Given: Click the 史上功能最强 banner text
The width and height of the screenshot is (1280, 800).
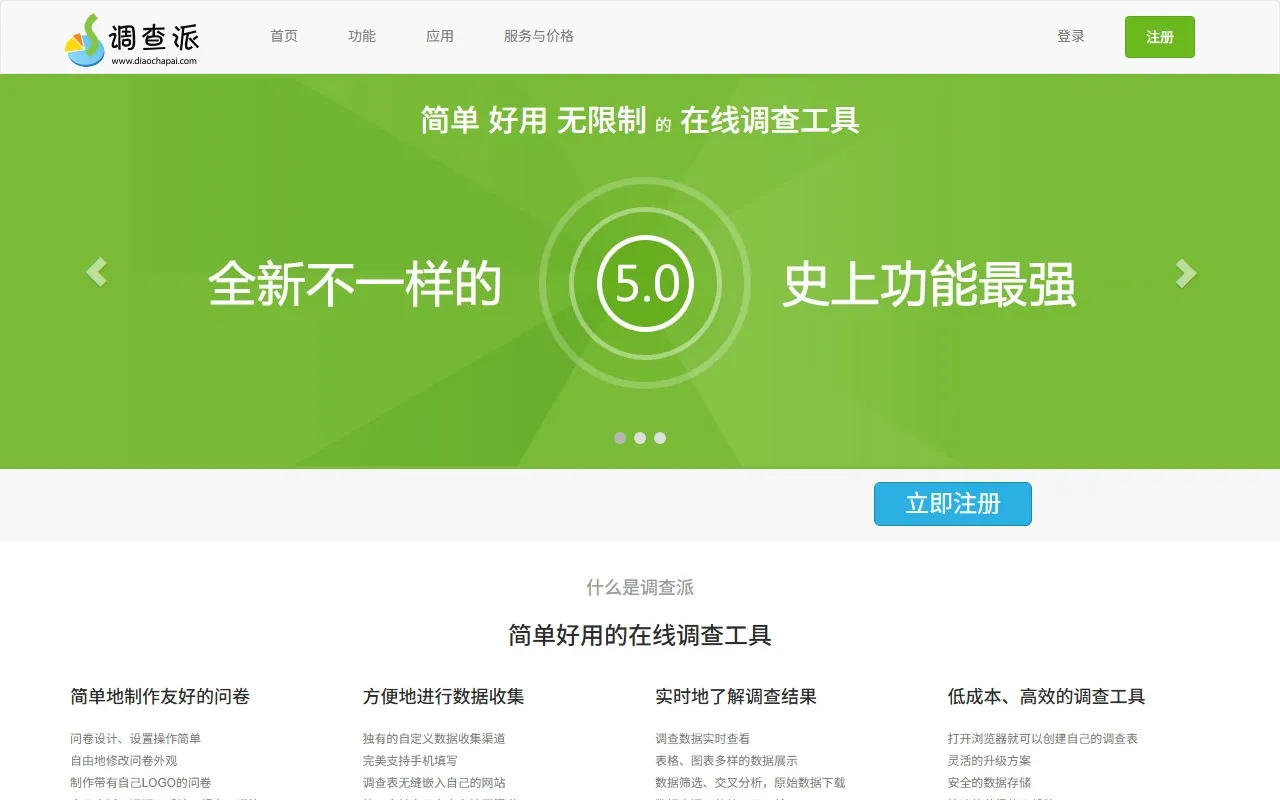Looking at the screenshot, I should click(928, 285).
